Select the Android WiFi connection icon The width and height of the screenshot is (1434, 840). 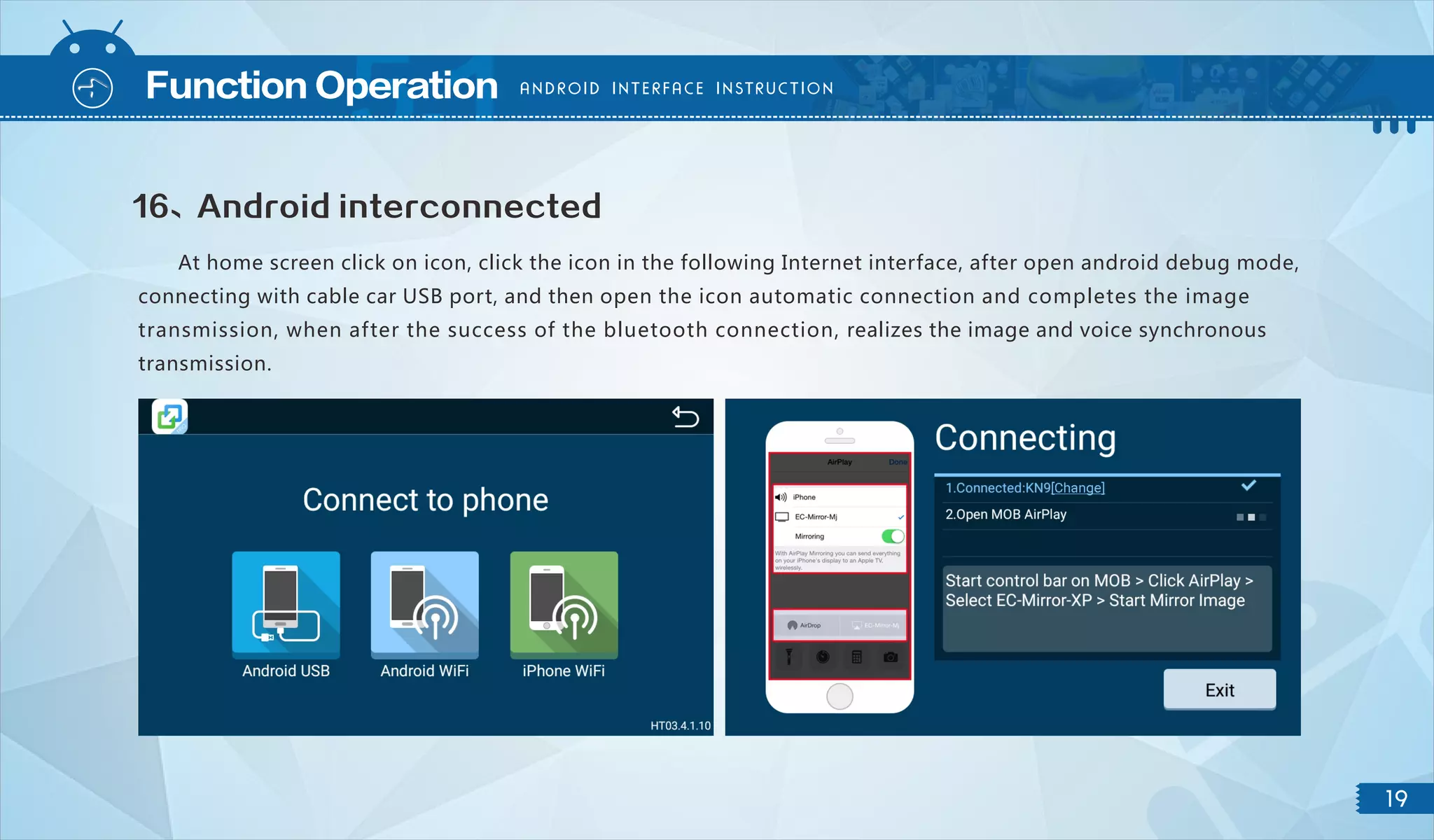424,605
